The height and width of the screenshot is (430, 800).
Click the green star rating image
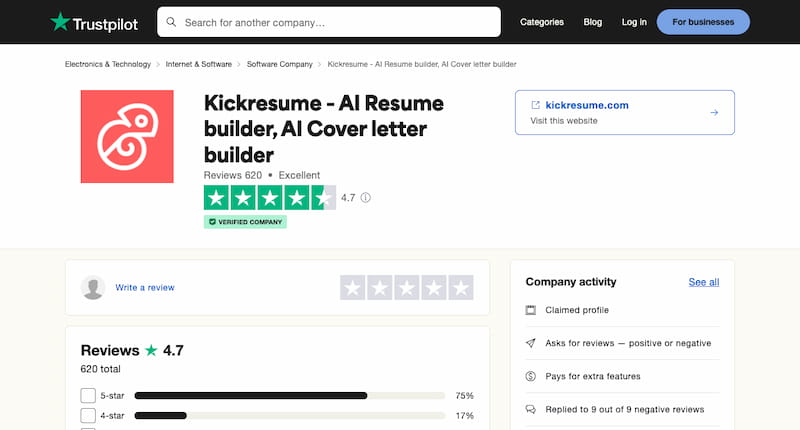pos(270,197)
